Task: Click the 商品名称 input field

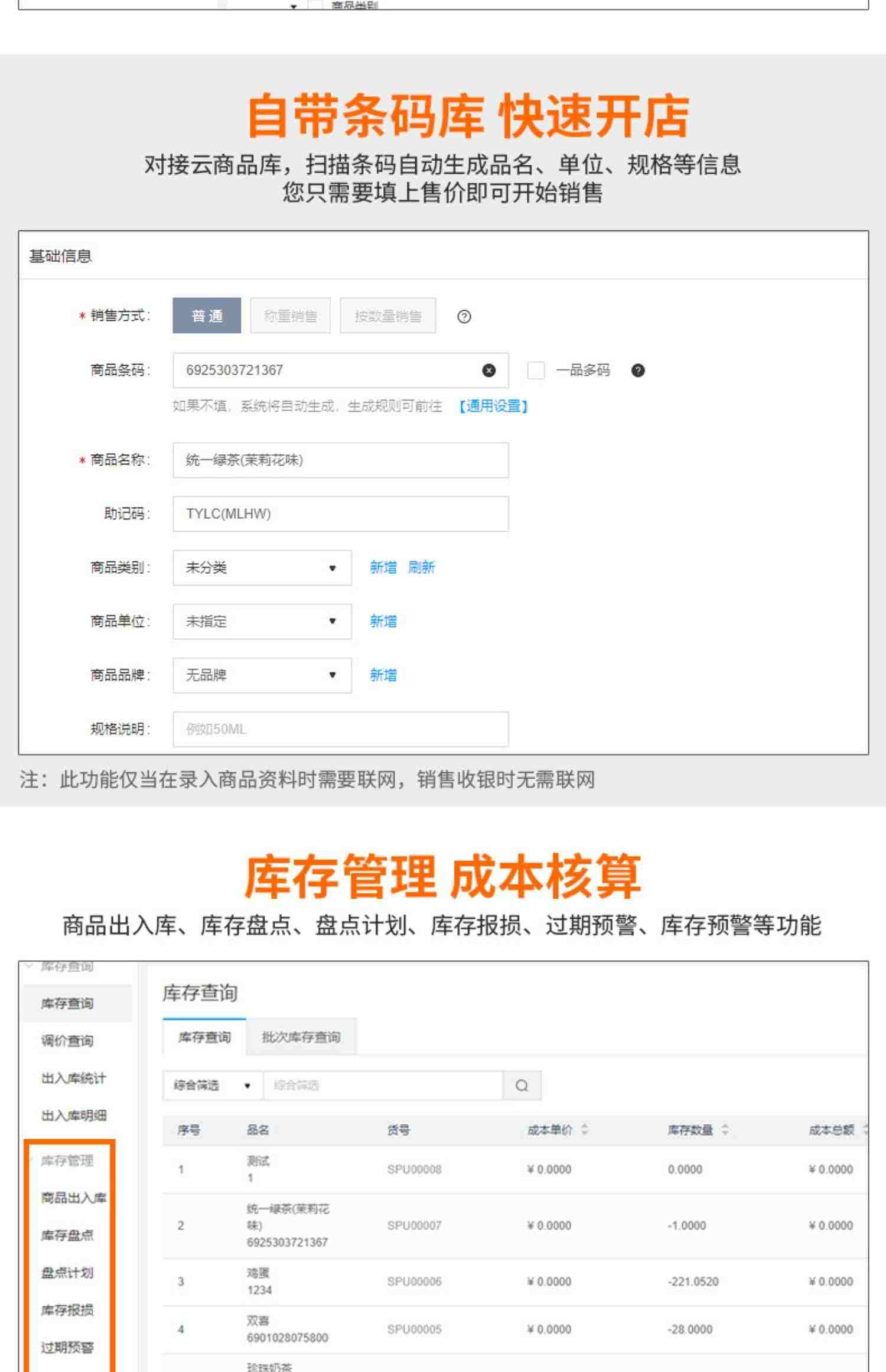Action: point(341,460)
